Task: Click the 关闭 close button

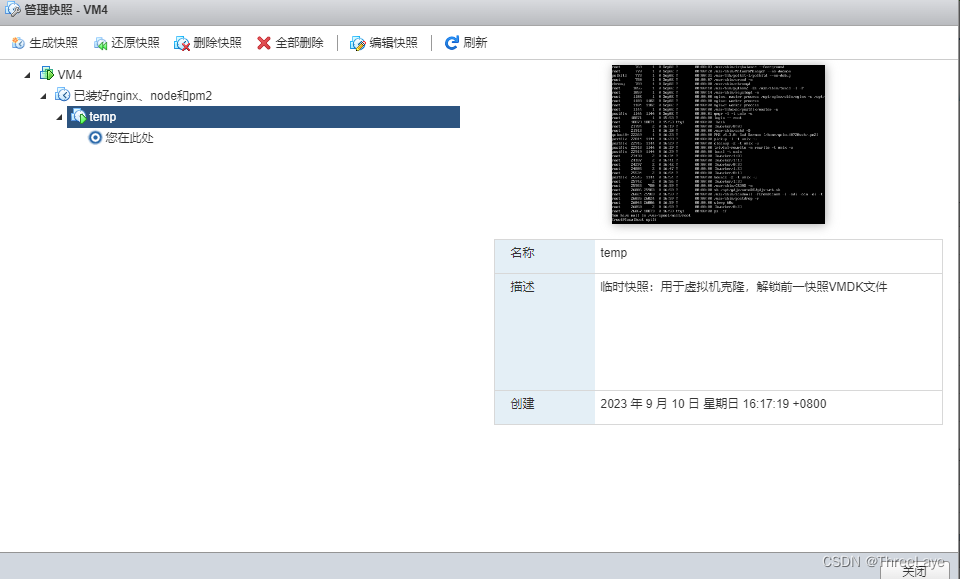Action: 915,570
